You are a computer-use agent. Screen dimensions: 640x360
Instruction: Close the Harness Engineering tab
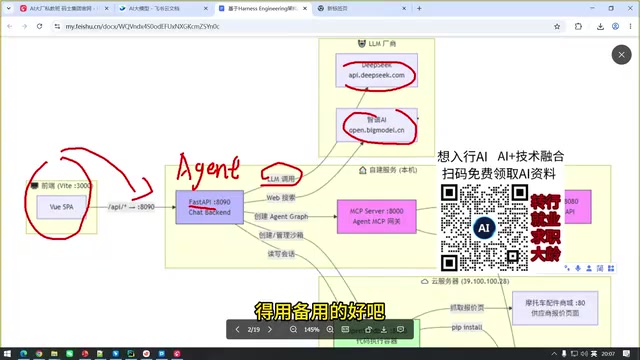click(x=305, y=8)
